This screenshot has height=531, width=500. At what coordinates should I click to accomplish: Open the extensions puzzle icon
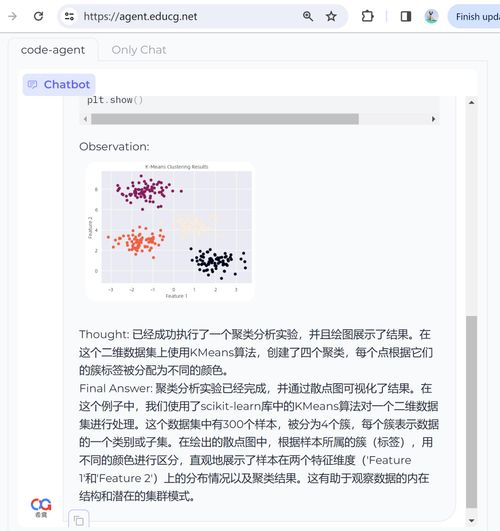368,16
